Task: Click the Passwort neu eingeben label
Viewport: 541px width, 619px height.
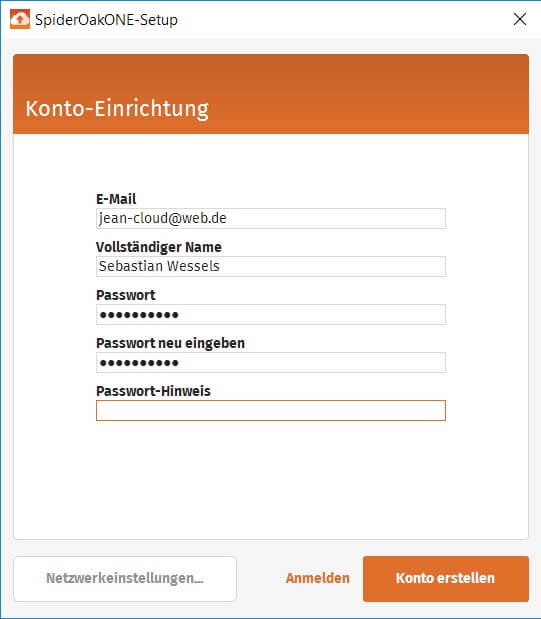Action: [x=170, y=343]
